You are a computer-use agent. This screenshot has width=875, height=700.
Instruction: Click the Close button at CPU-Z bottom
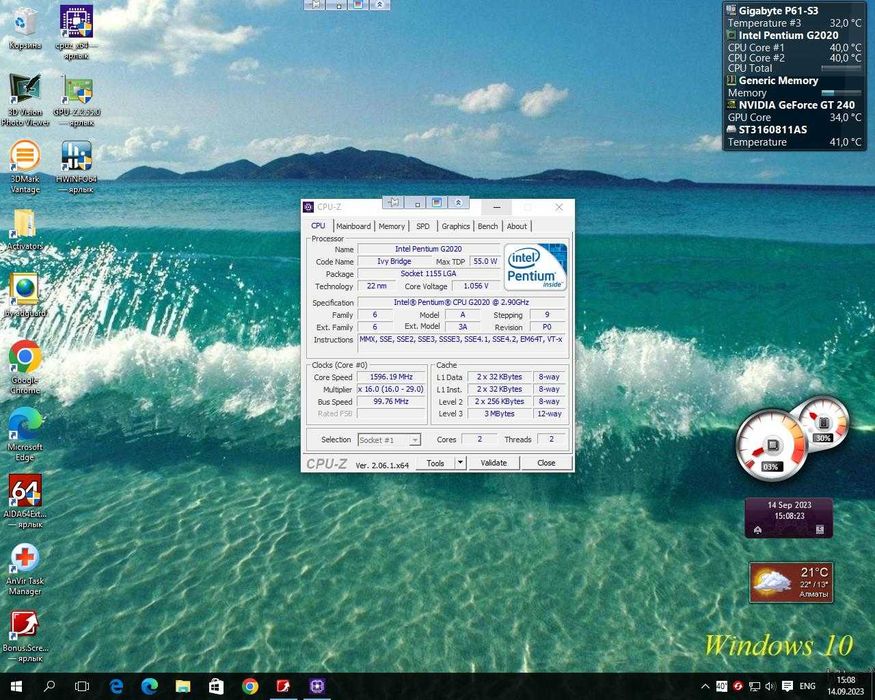(546, 463)
